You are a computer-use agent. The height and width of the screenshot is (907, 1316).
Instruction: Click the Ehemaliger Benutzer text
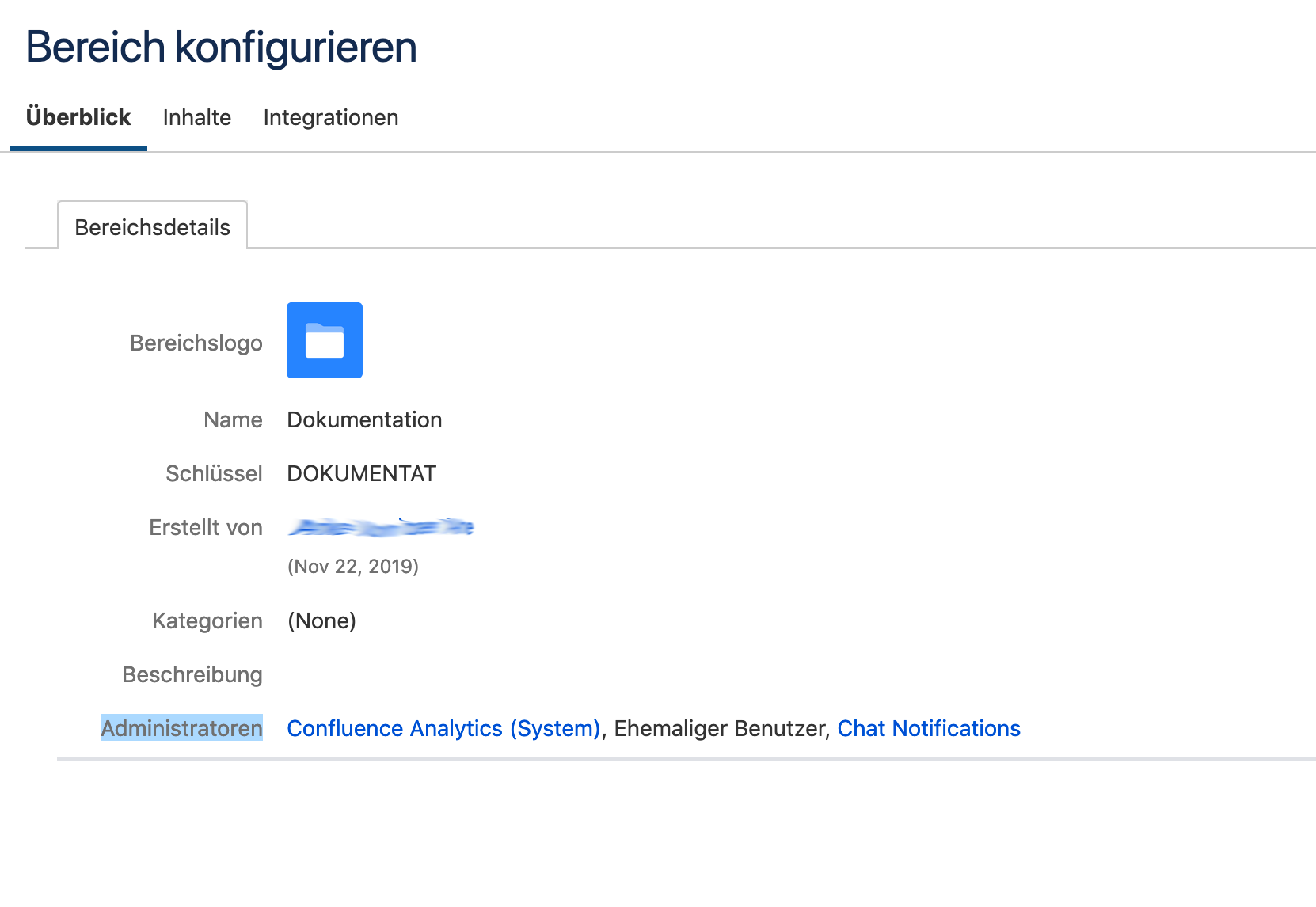720,728
